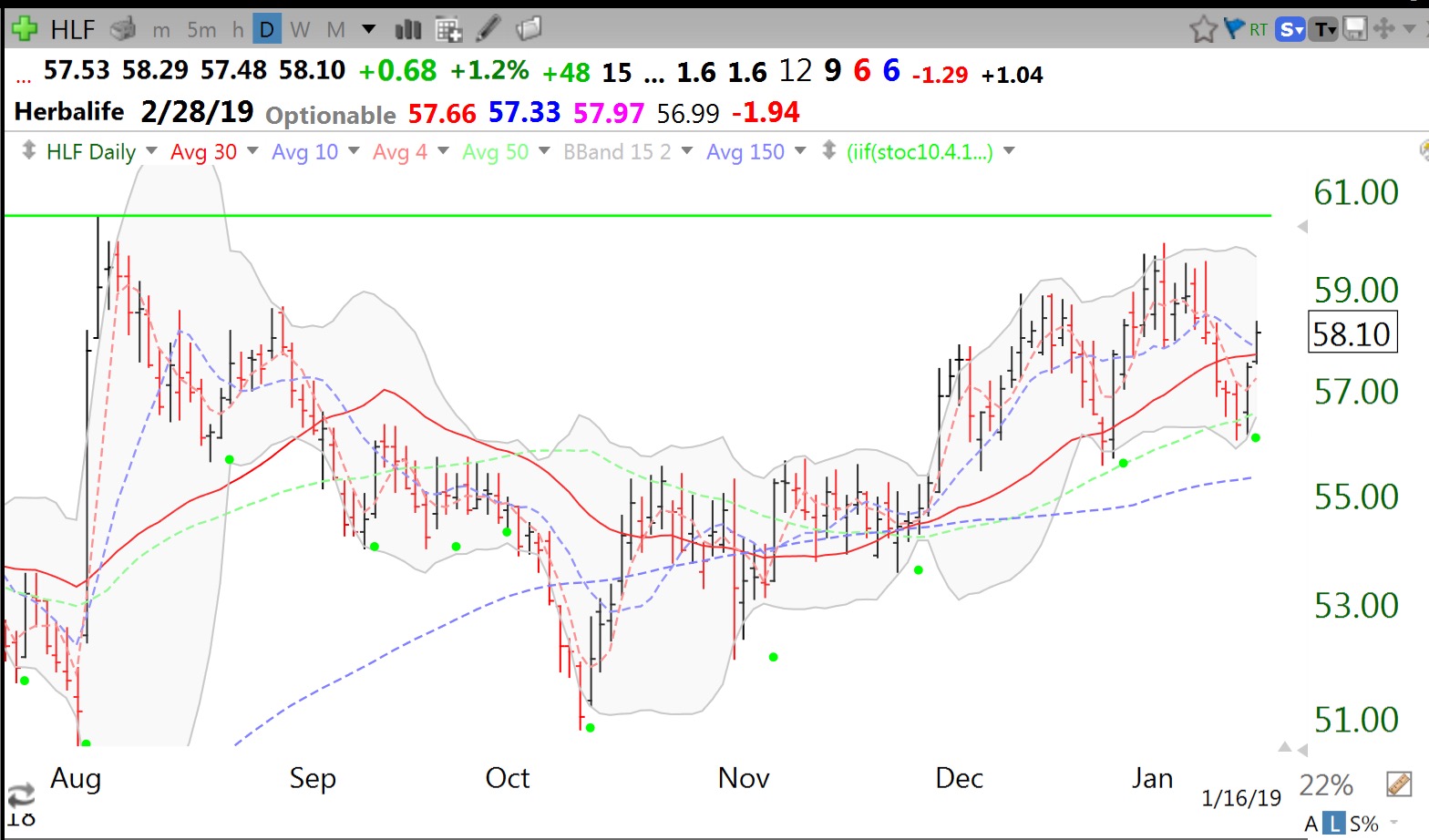Click the 22% range label
The image size is (1429, 840).
coord(1326,784)
